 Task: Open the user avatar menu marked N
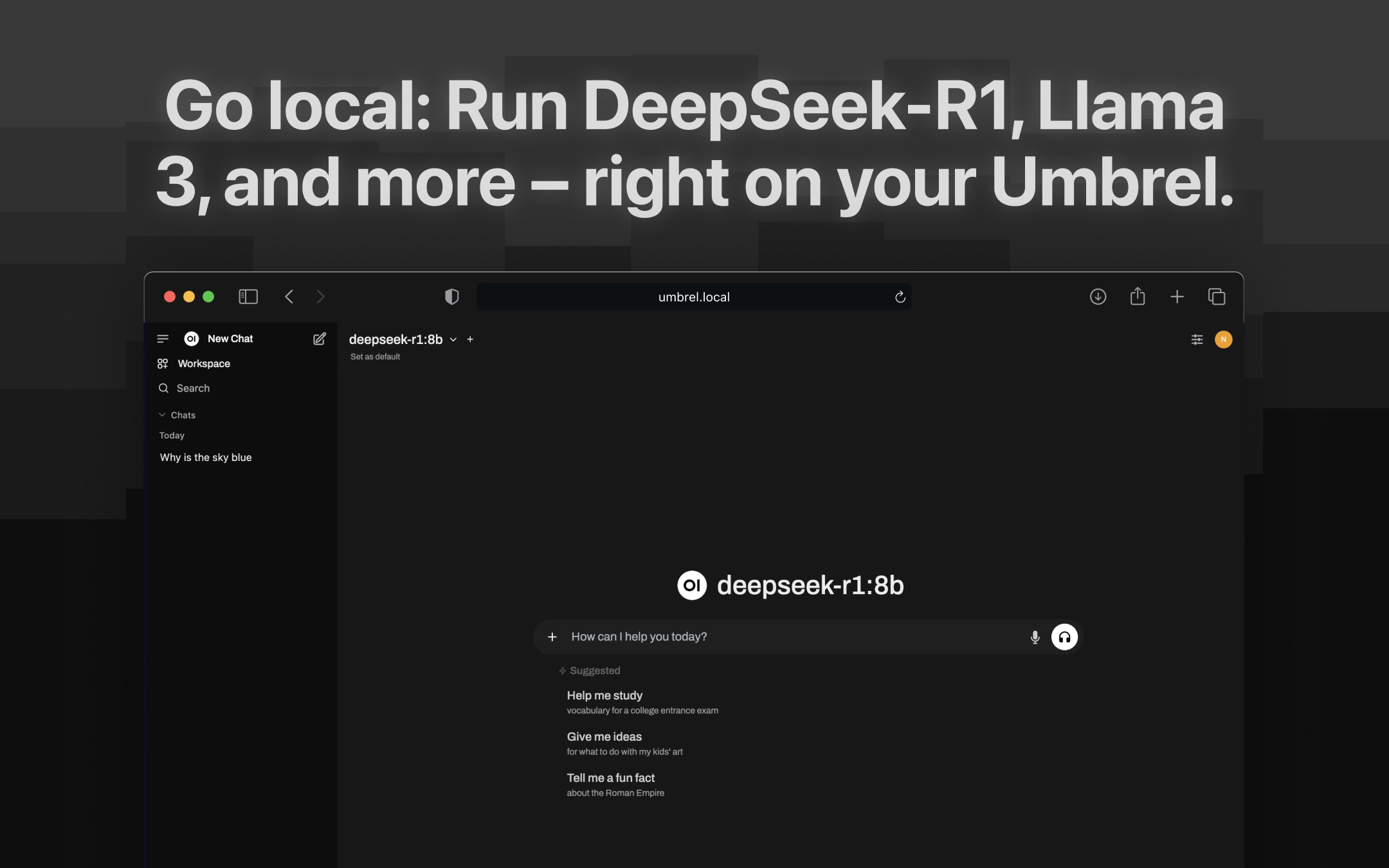[1224, 339]
